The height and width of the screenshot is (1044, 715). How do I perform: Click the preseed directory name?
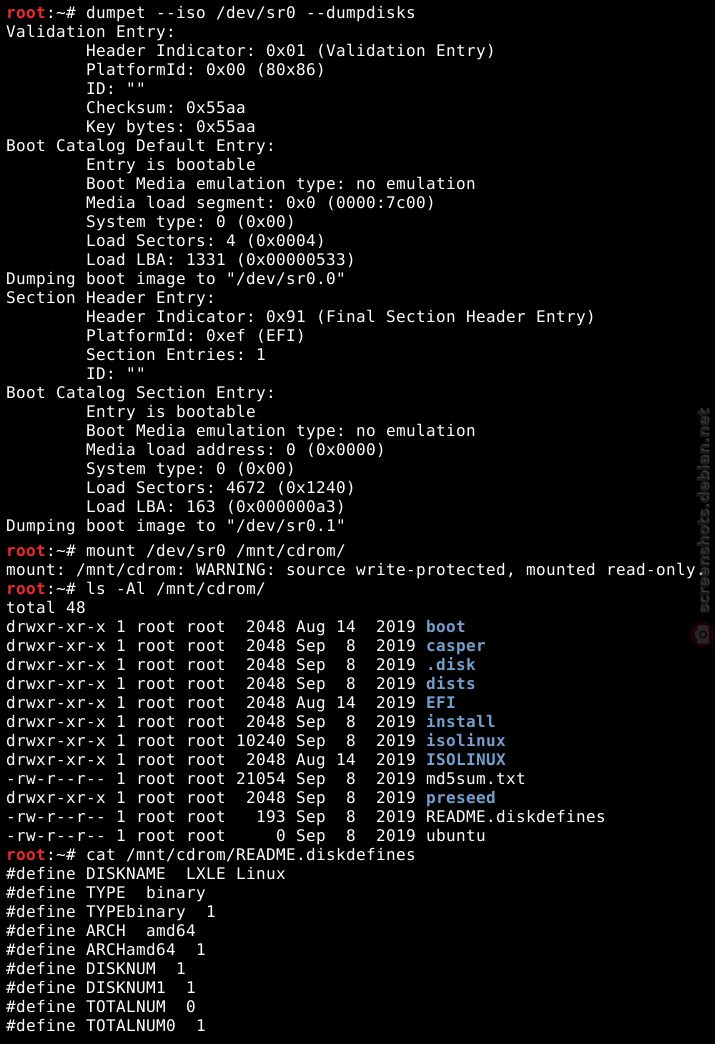[x=461, y=798]
